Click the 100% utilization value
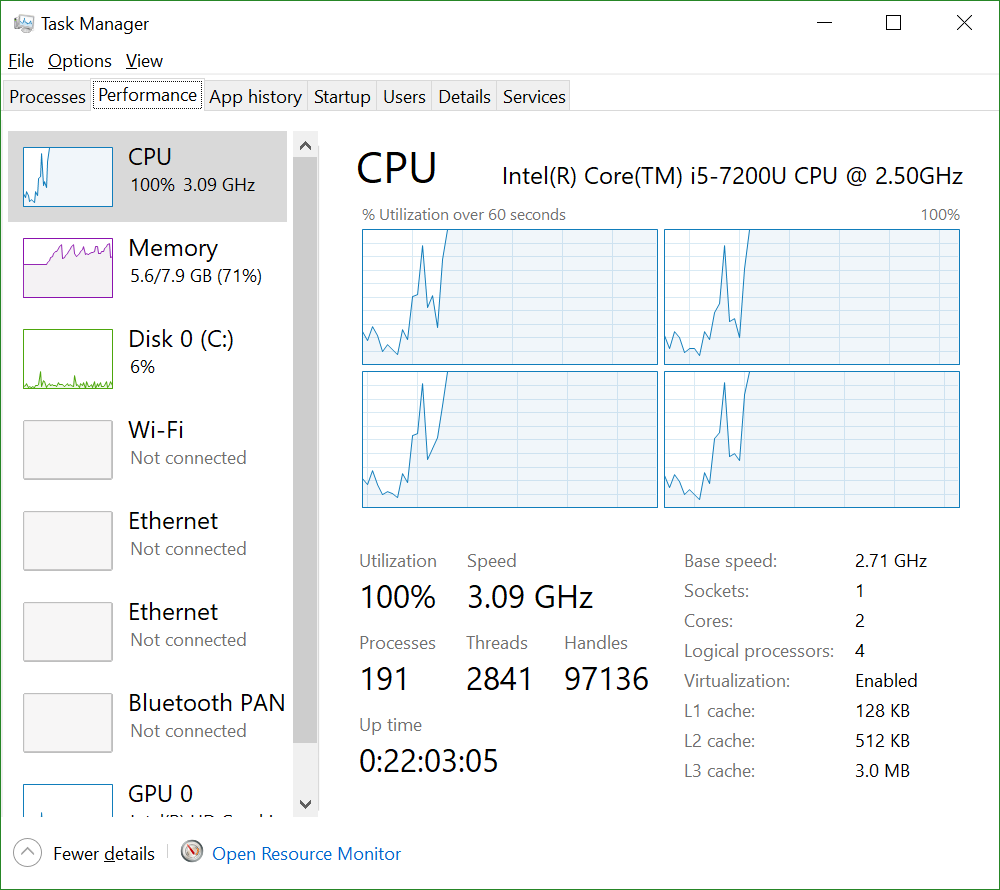This screenshot has width=1000, height=890. pyautogui.click(x=398, y=597)
